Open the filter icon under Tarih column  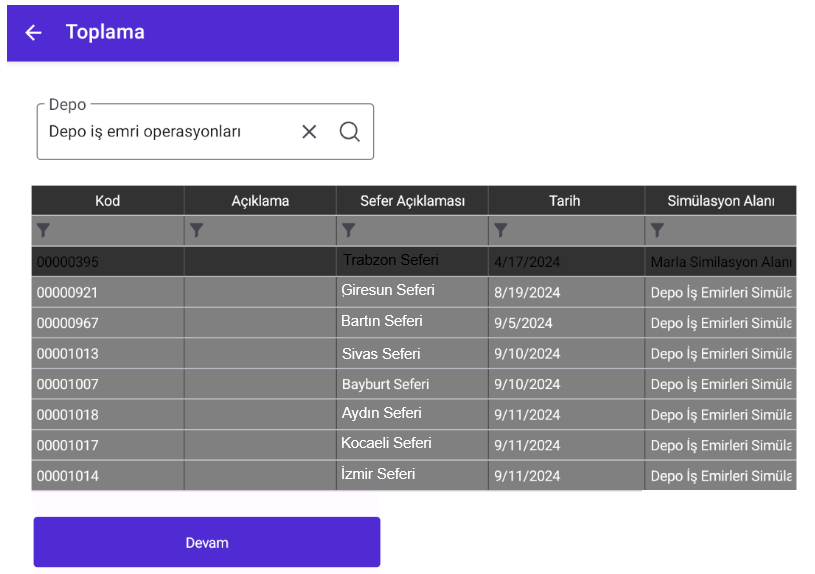[501, 230]
